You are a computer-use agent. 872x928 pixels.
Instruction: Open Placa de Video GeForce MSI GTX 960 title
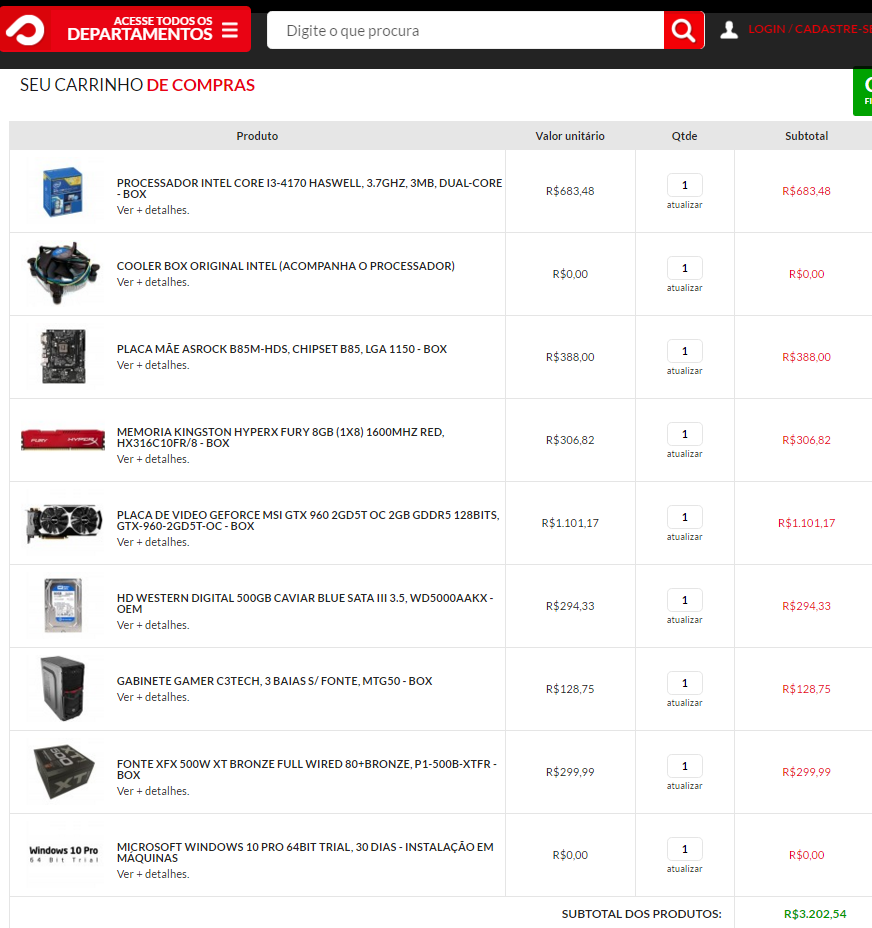coord(308,520)
